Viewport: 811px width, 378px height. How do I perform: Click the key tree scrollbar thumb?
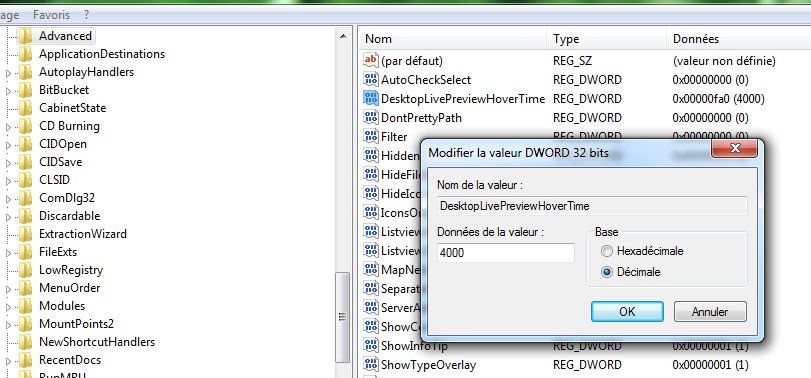coord(342,317)
